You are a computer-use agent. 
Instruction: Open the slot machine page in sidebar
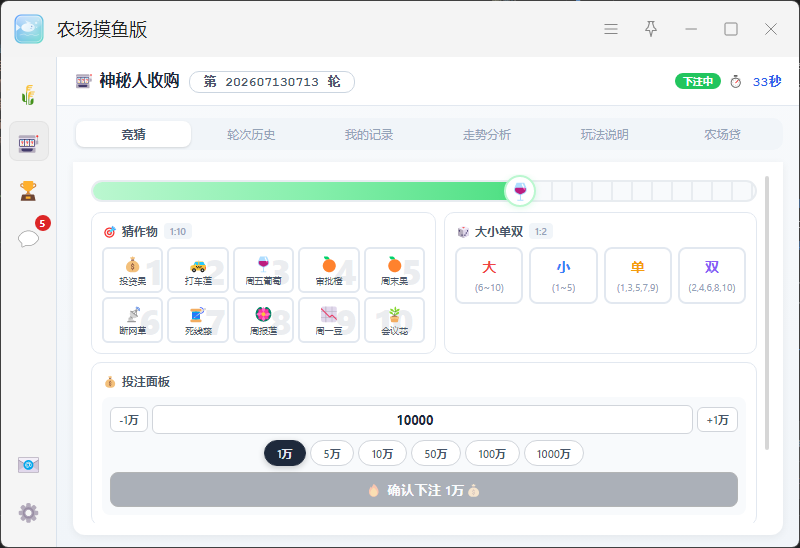29,141
